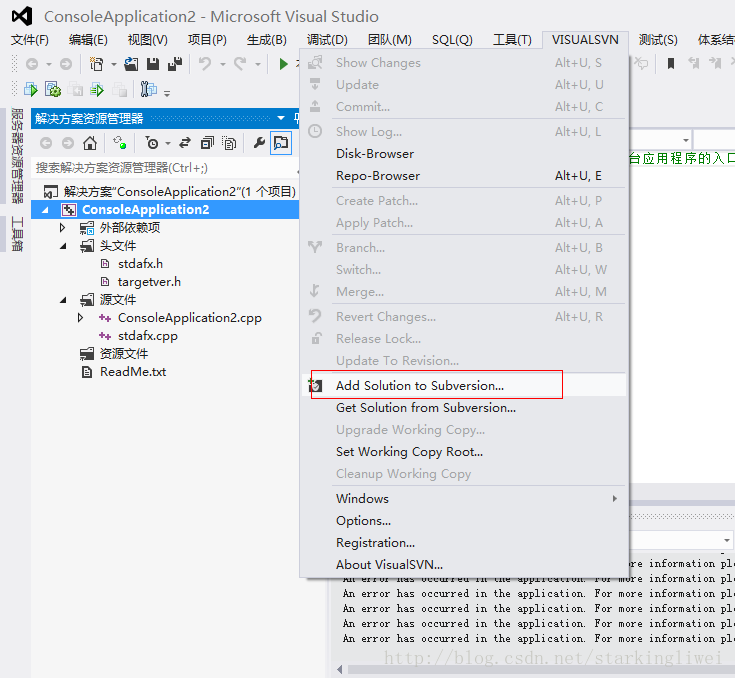Choose Add Solution to Subversion...
The width and height of the screenshot is (735, 678).
(x=463, y=385)
